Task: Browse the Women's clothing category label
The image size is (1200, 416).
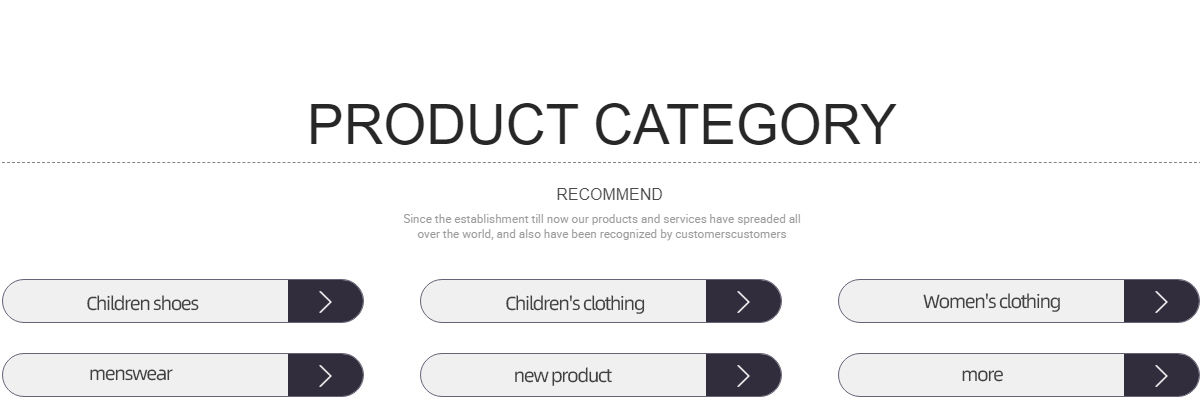Action: [x=991, y=301]
